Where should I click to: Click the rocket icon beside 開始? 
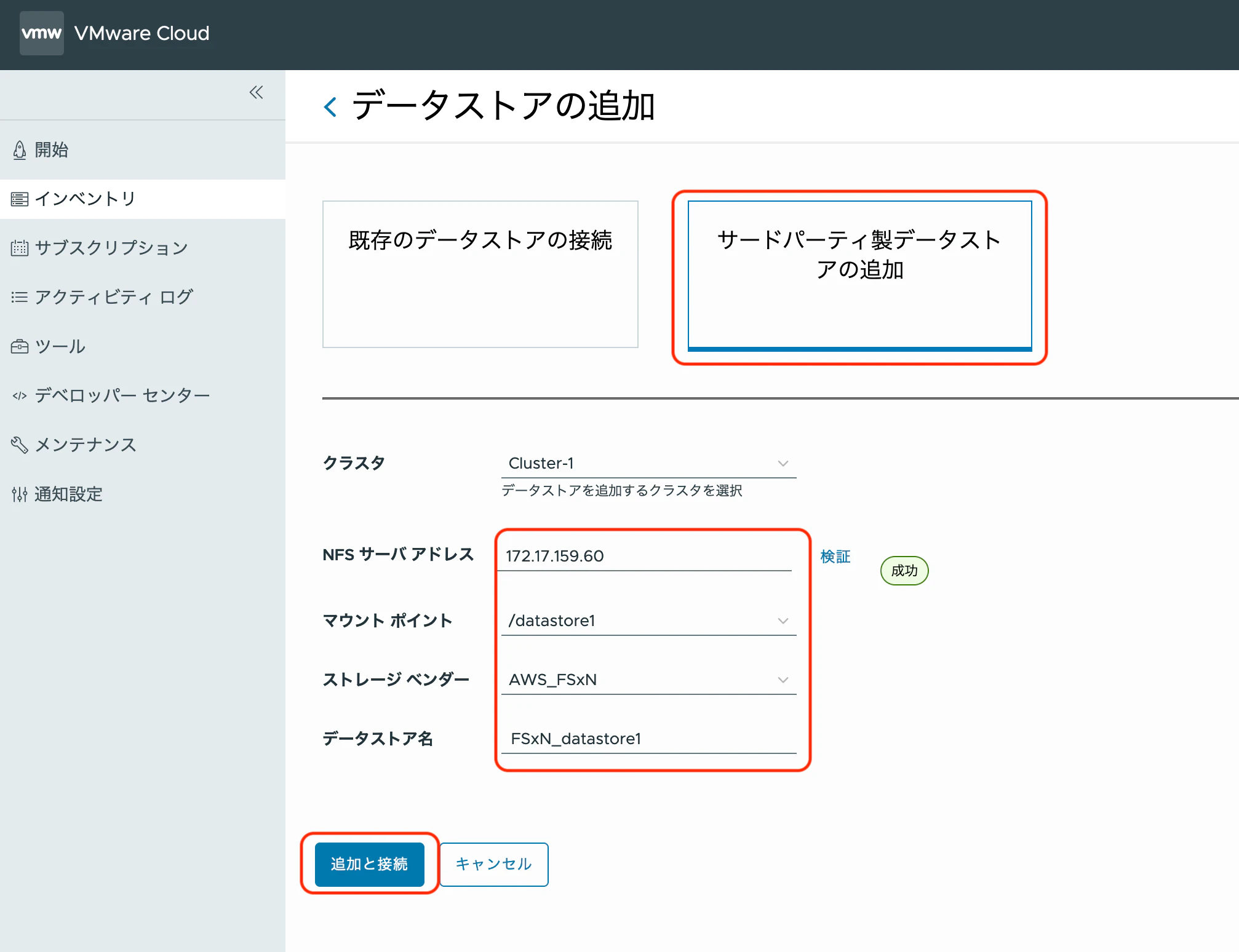(20, 150)
